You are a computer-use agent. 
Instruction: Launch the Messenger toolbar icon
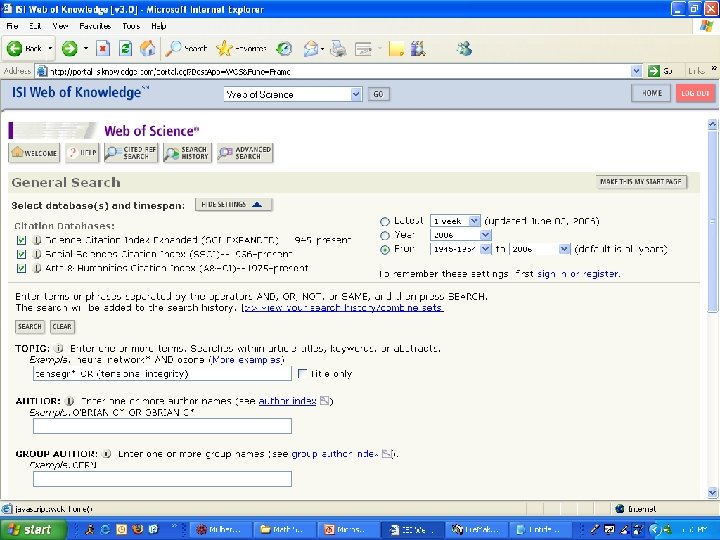[x=464, y=48]
